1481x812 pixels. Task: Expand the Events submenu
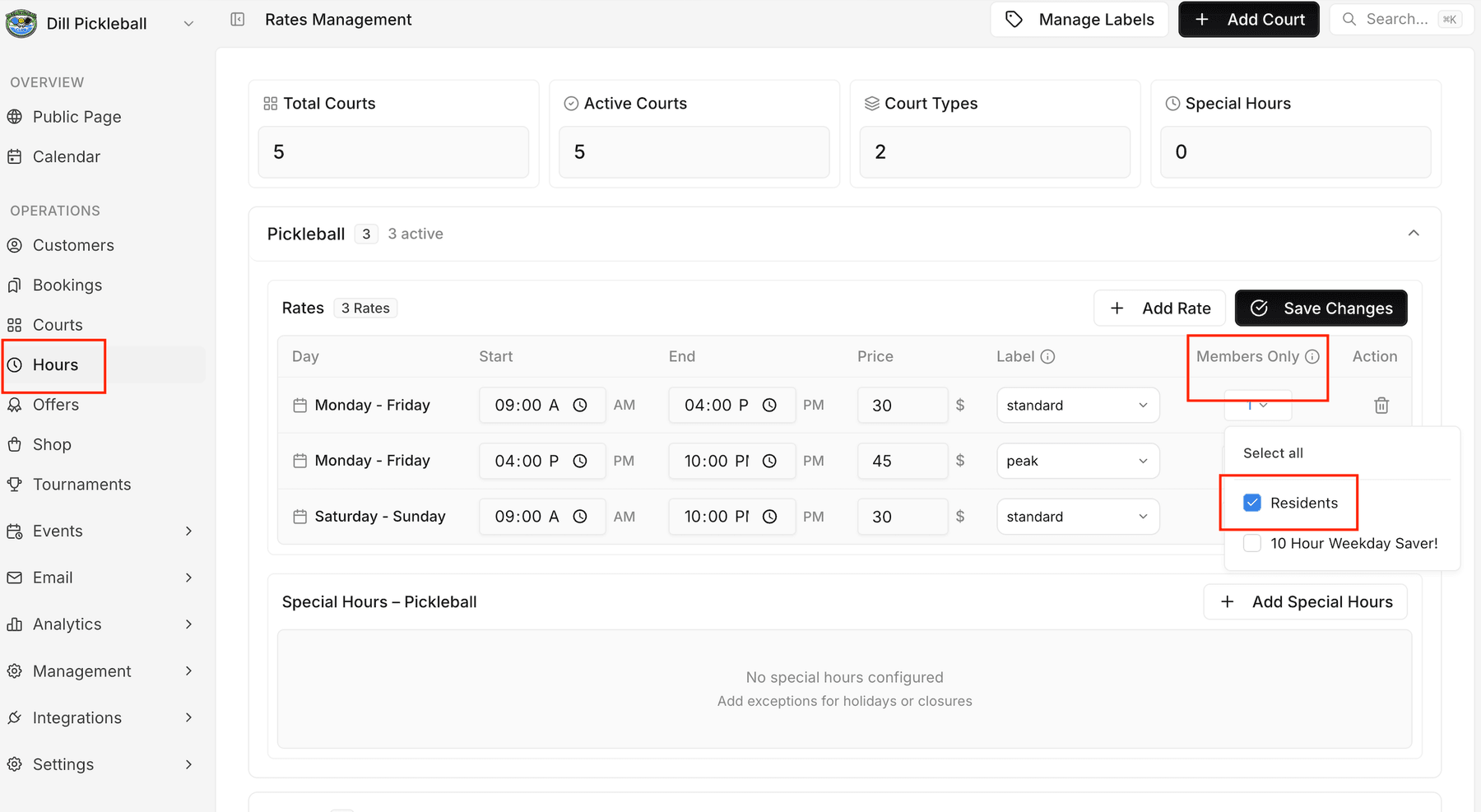pos(188,531)
